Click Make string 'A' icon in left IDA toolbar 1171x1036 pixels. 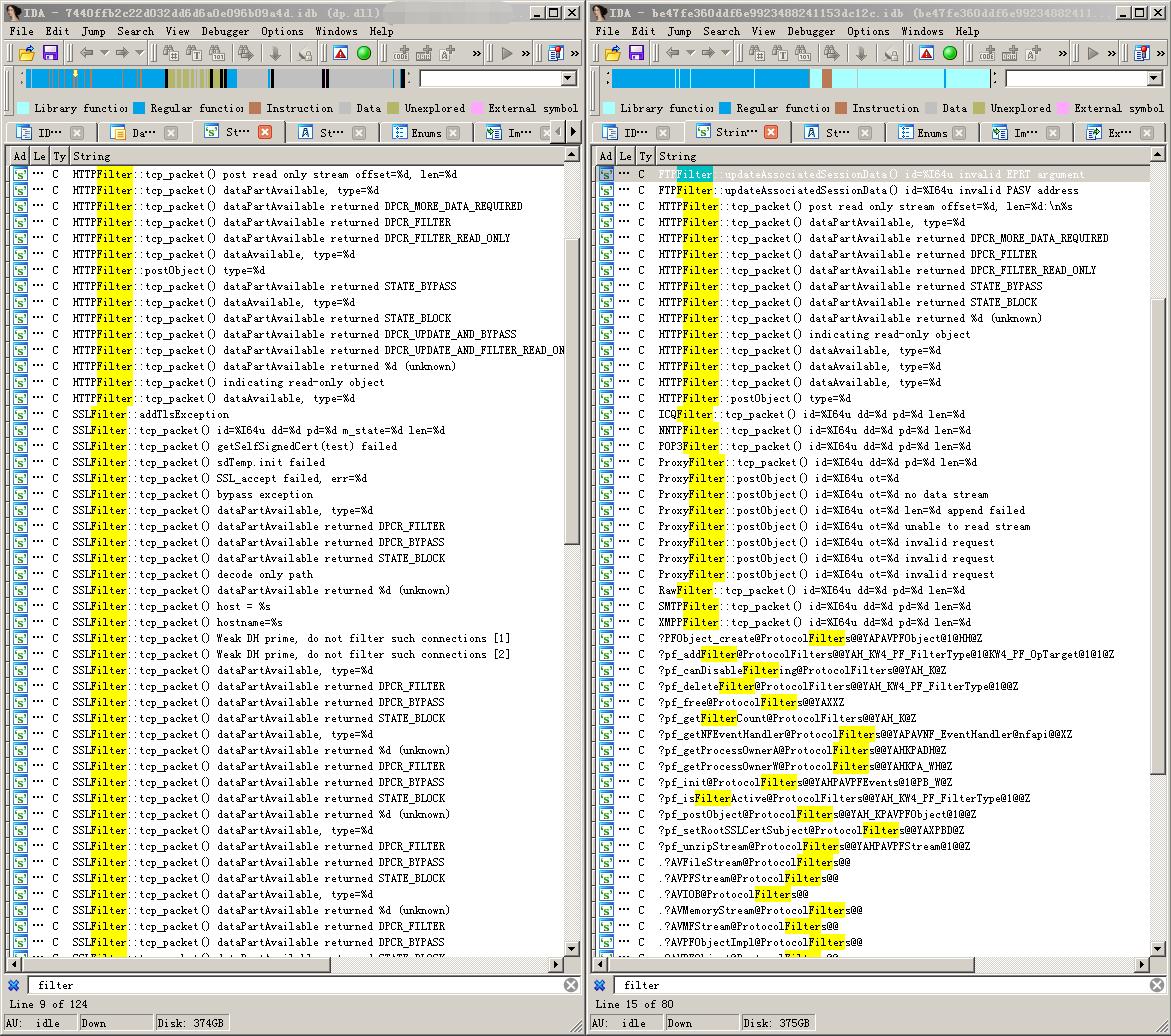(447, 53)
